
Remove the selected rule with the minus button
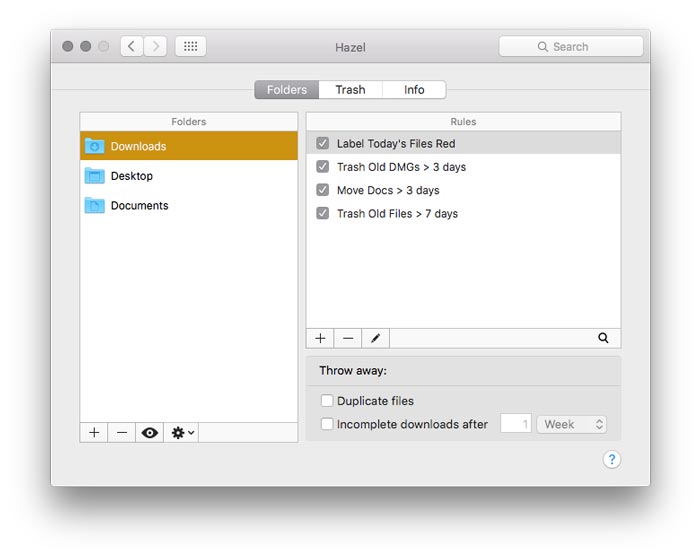click(x=348, y=338)
